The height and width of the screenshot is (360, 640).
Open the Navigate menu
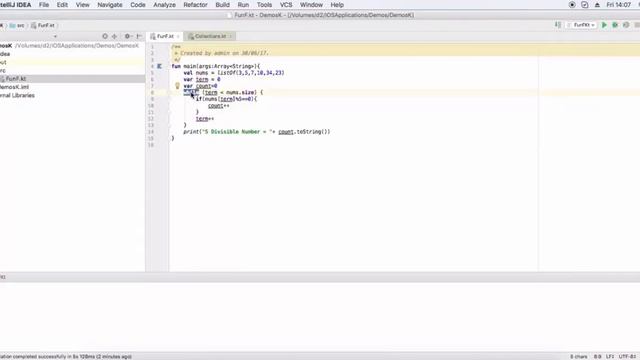pyautogui.click(x=110, y=5)
